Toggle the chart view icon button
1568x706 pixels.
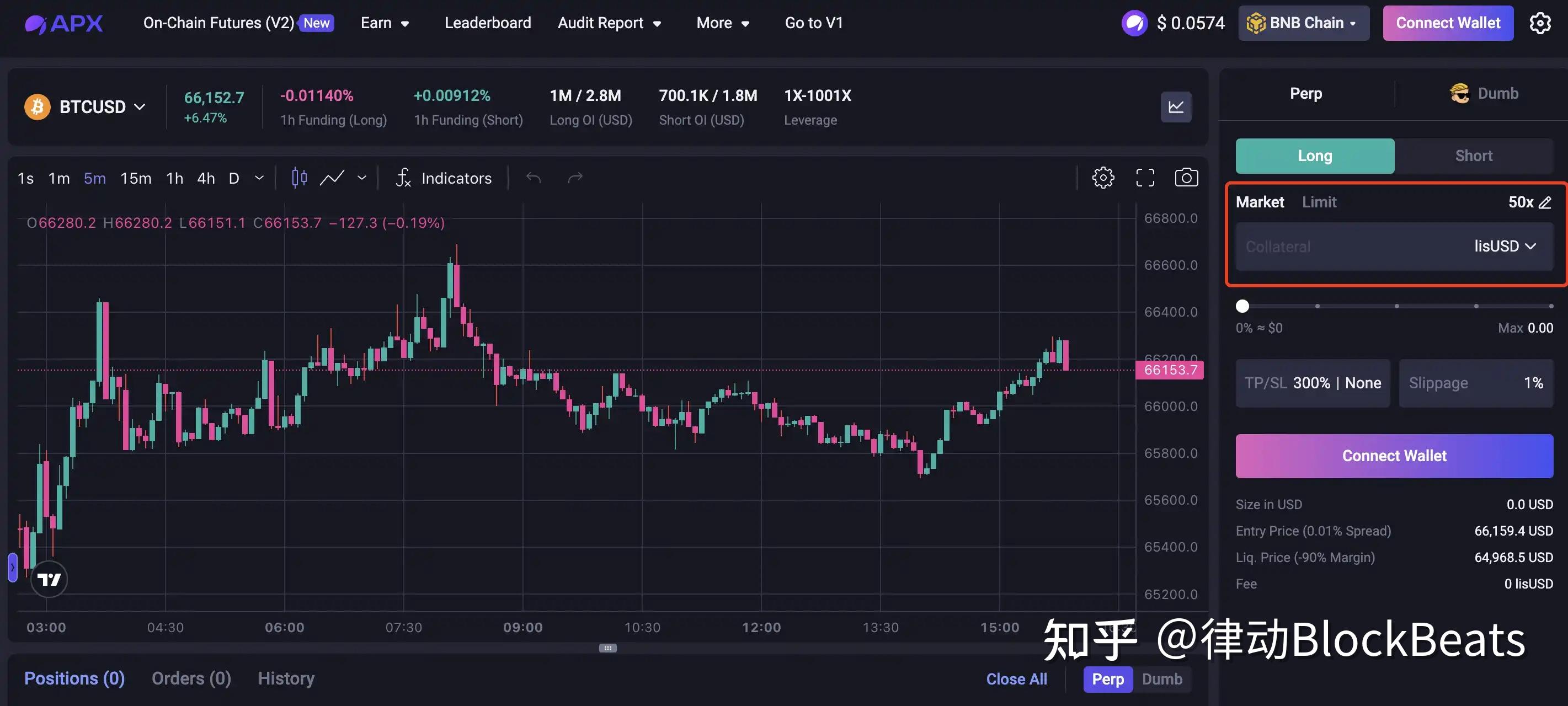coord(1175,107)
